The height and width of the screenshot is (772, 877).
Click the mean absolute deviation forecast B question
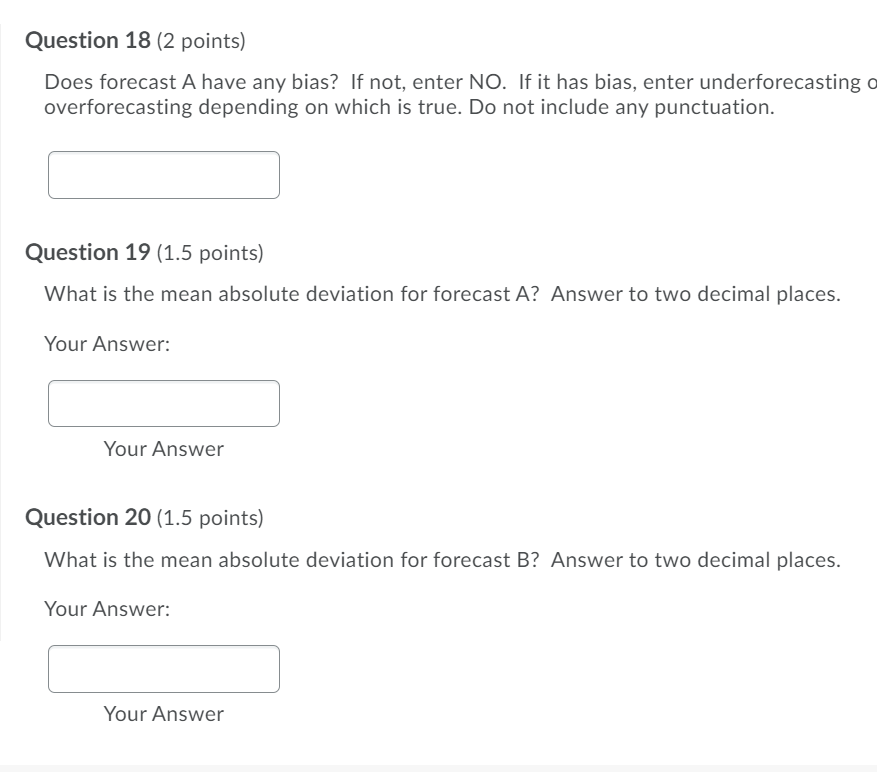[x=441, y=560]
